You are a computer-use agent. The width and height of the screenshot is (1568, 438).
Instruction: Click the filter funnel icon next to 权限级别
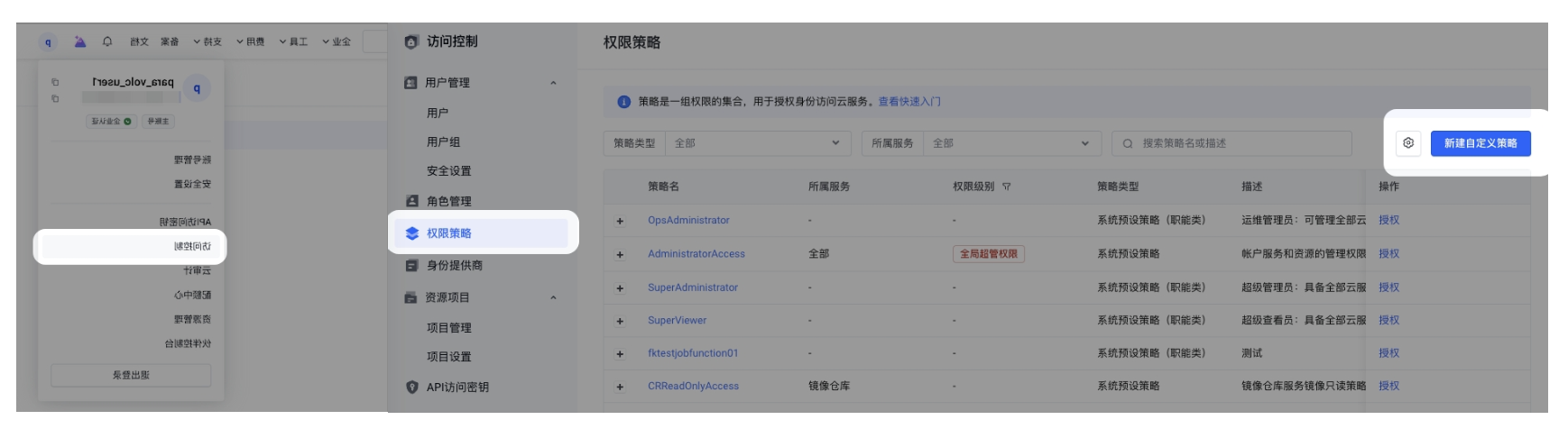tap(1006, 187)
